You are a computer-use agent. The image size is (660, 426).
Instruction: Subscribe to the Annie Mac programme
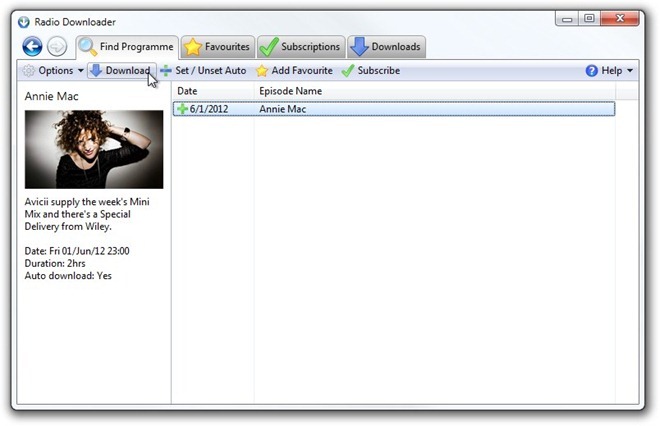(x=371, y=71)
